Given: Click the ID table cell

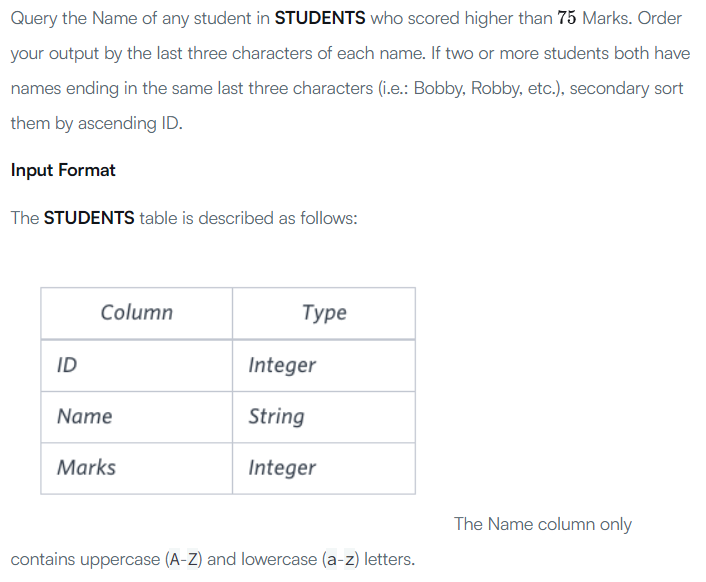Looking at the screenshot, I should (x=136, y=365).
